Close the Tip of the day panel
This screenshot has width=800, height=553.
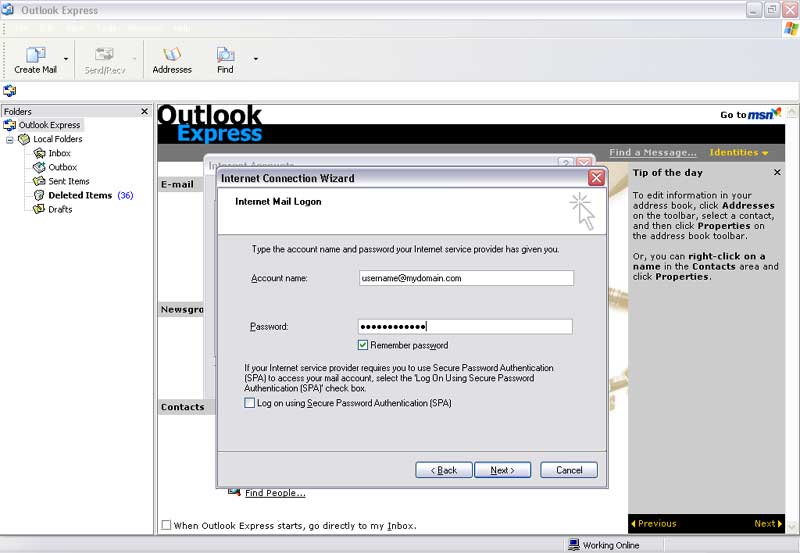tap(777, 172)
